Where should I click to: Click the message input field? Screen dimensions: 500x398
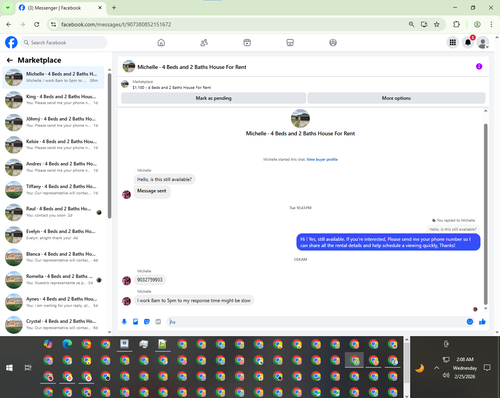coord(317,322)
